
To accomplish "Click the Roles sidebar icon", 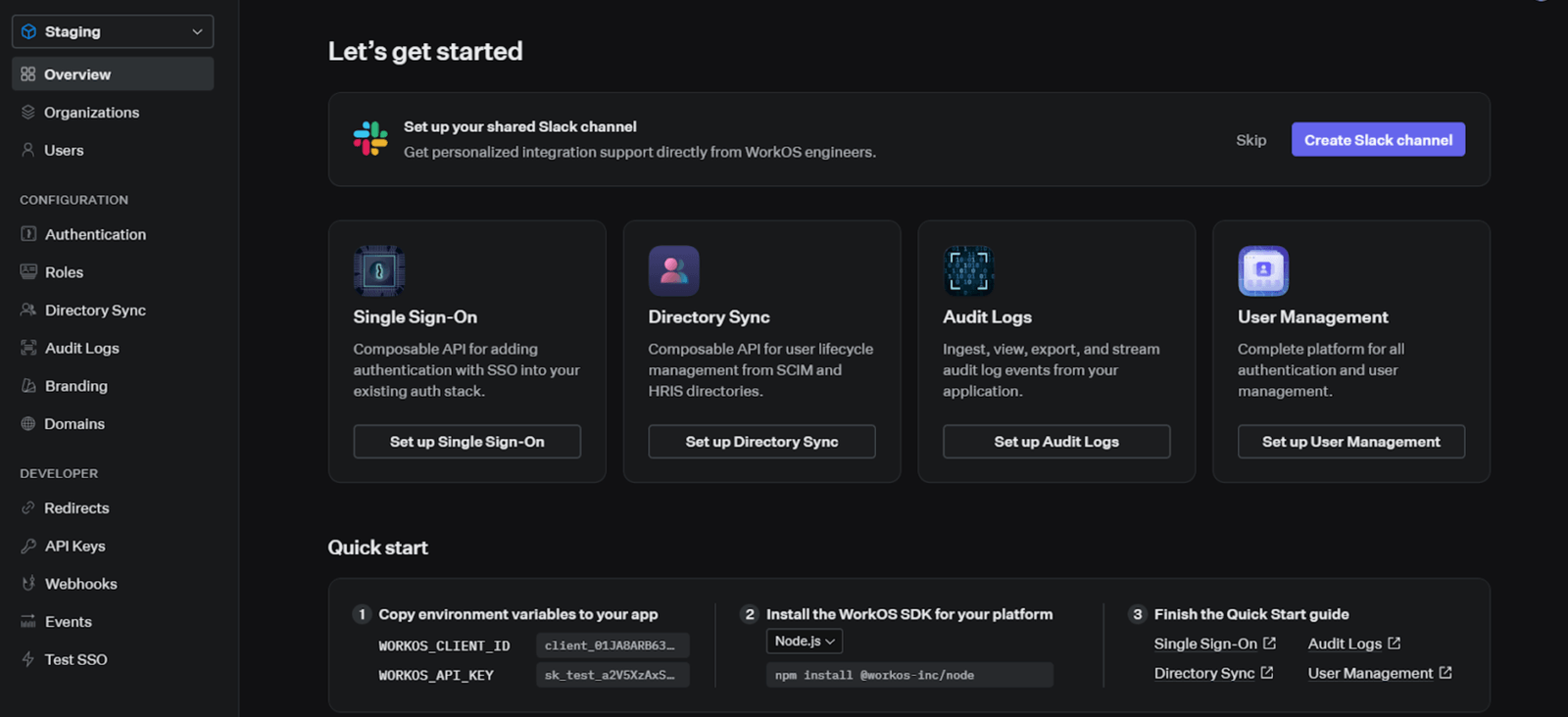I will 28,271.
